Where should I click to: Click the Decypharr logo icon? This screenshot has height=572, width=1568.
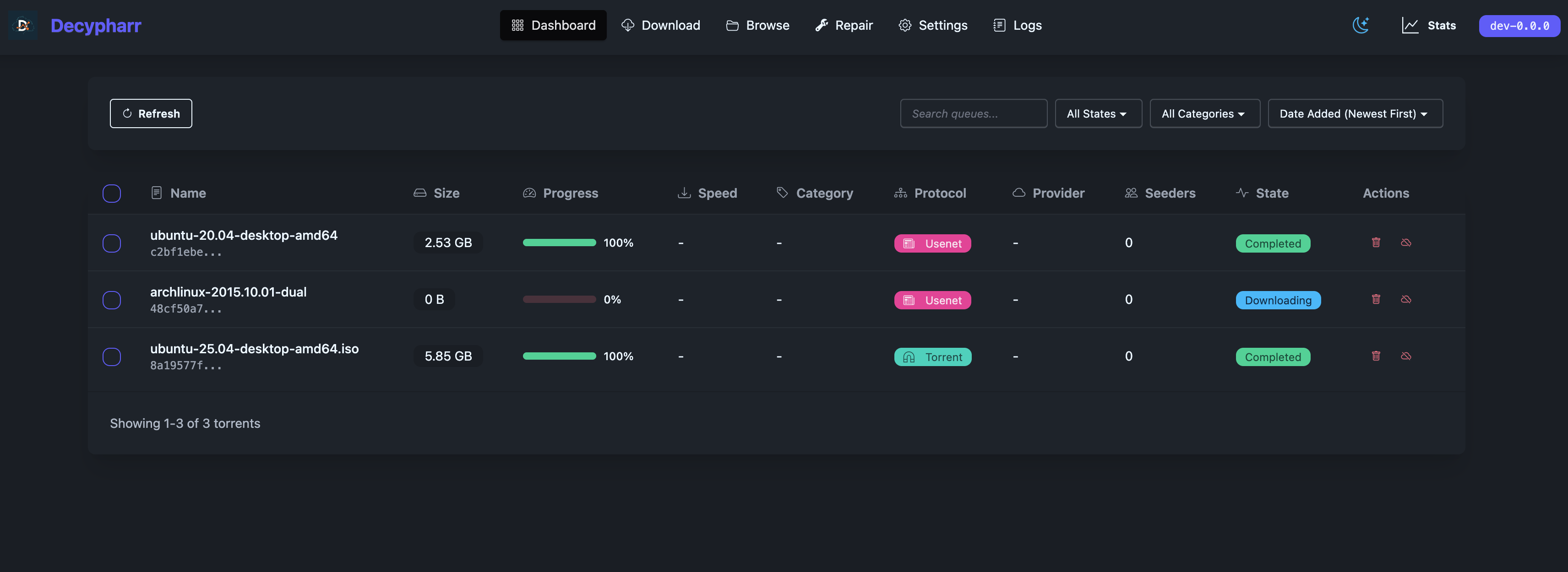[23, 25]
